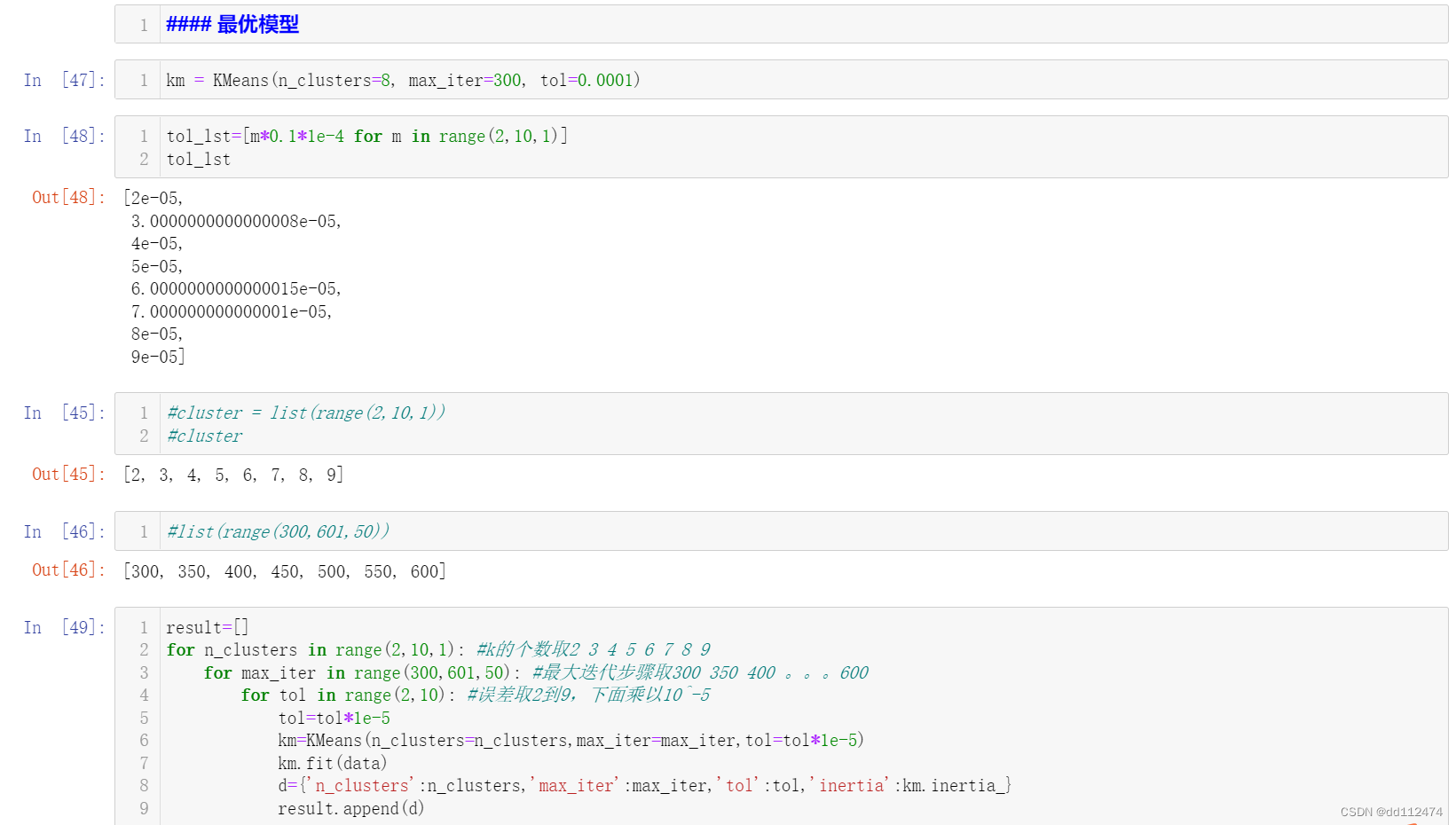The width and height of the screenshot is (1456, 825).
Task: Click output value 3.0000000000000008e-05
Action: point(236,221)
